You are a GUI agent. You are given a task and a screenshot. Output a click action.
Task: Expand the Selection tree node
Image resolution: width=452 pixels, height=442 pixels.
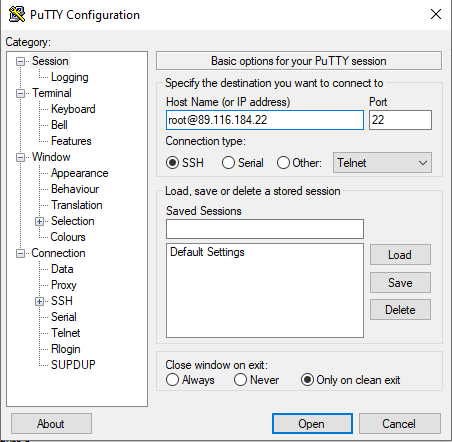click(x=39, y=221)
